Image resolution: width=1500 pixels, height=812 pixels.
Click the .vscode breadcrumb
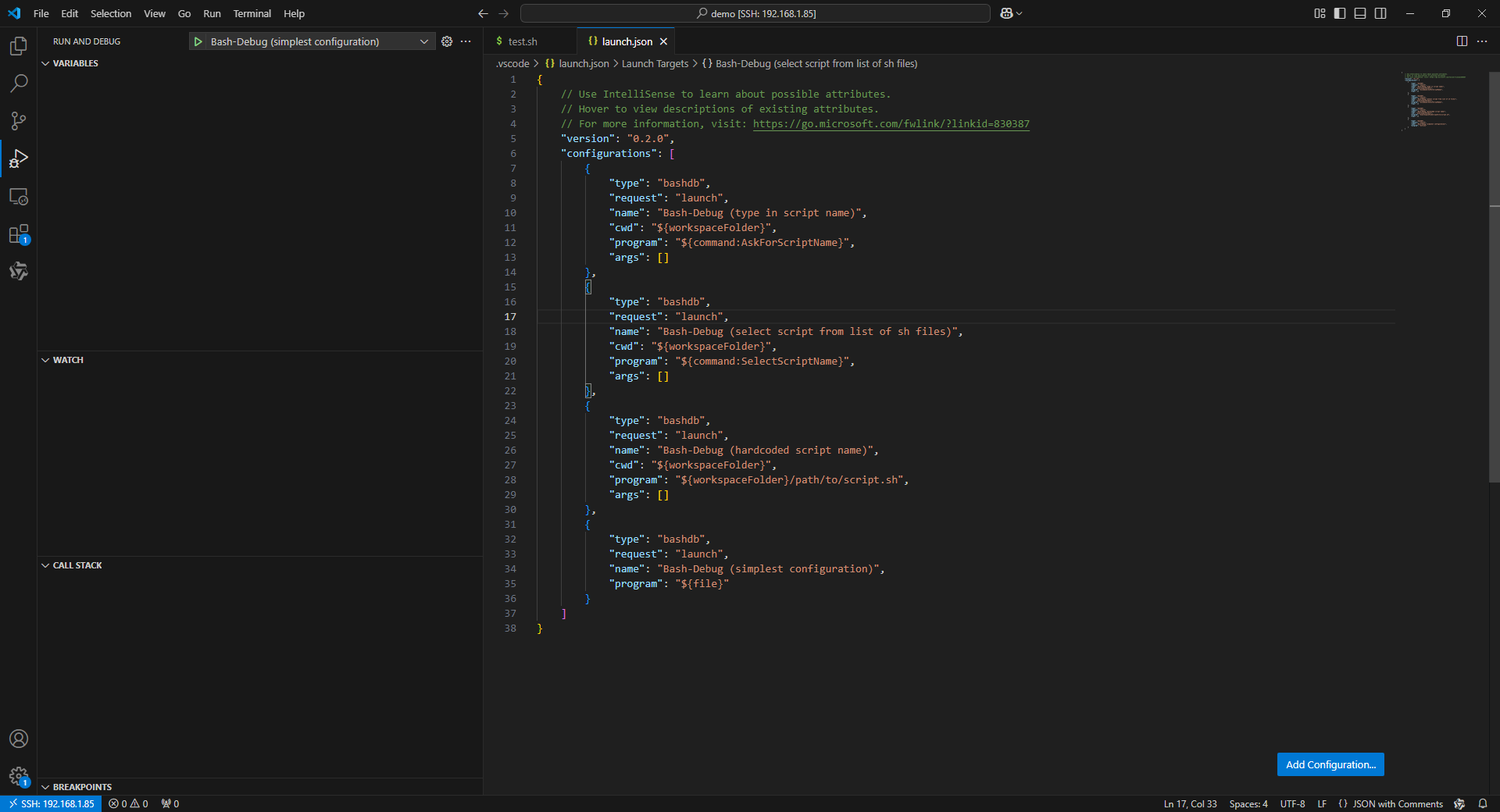click(x=512, y=63)
